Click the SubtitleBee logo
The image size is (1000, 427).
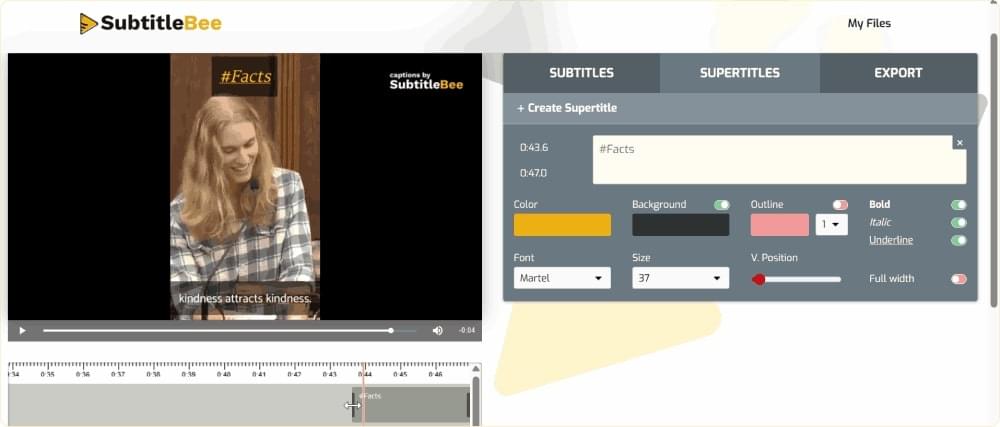point(151,24)
